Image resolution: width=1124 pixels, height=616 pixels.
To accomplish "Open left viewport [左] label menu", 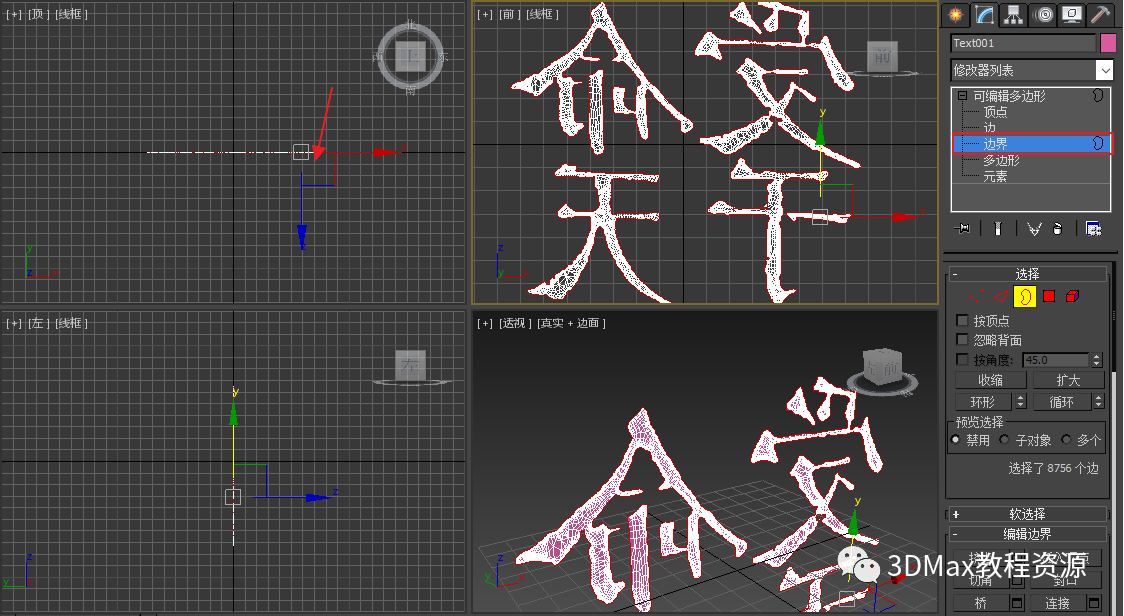I will pos(37,323).
